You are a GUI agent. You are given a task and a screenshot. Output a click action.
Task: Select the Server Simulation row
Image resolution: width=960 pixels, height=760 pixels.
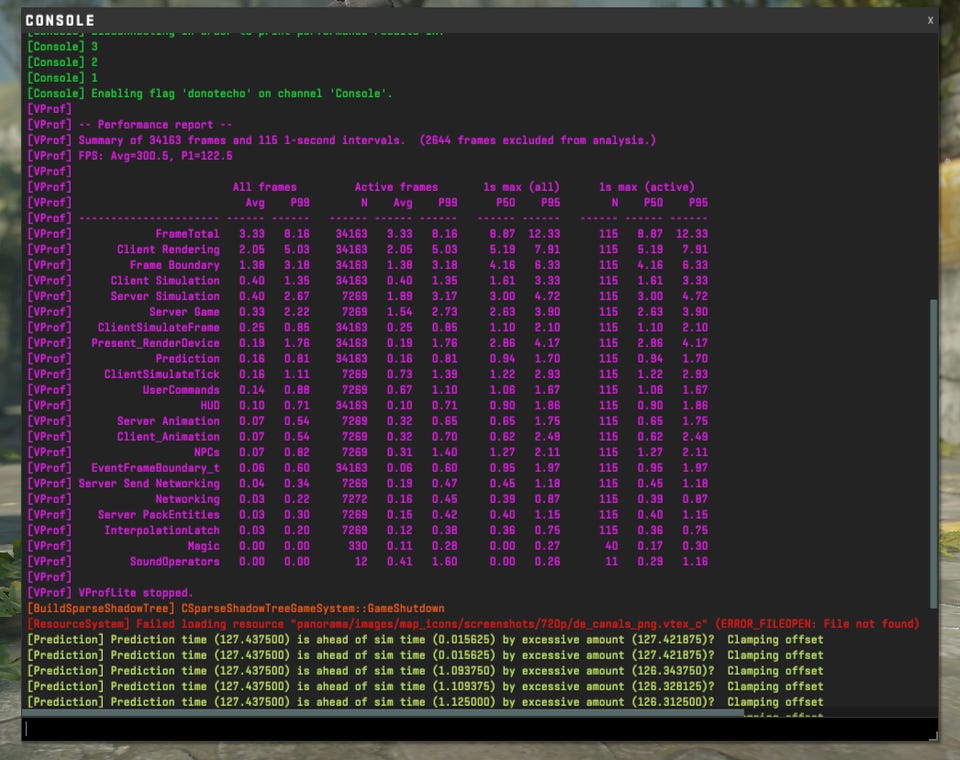pos(165,296)
